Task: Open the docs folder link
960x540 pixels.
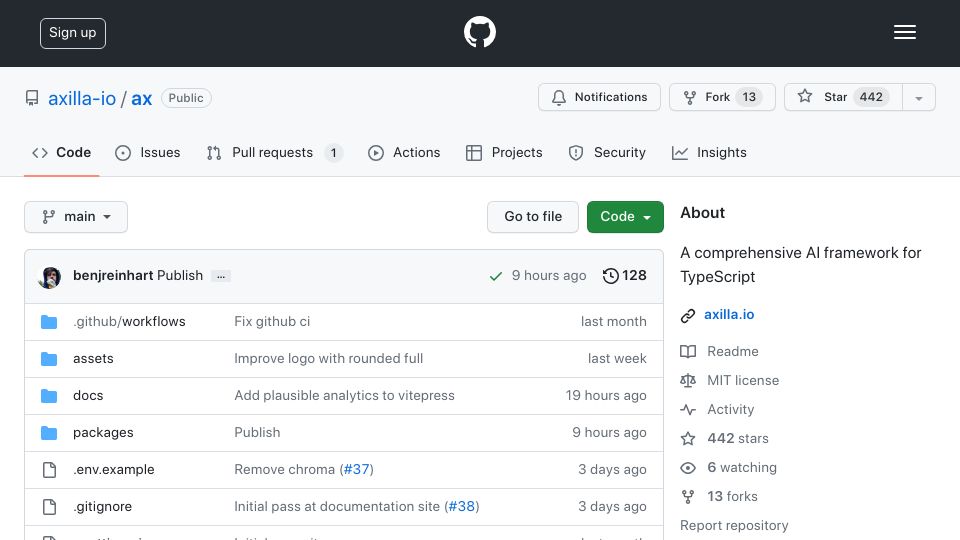Action: coord(88,396)
